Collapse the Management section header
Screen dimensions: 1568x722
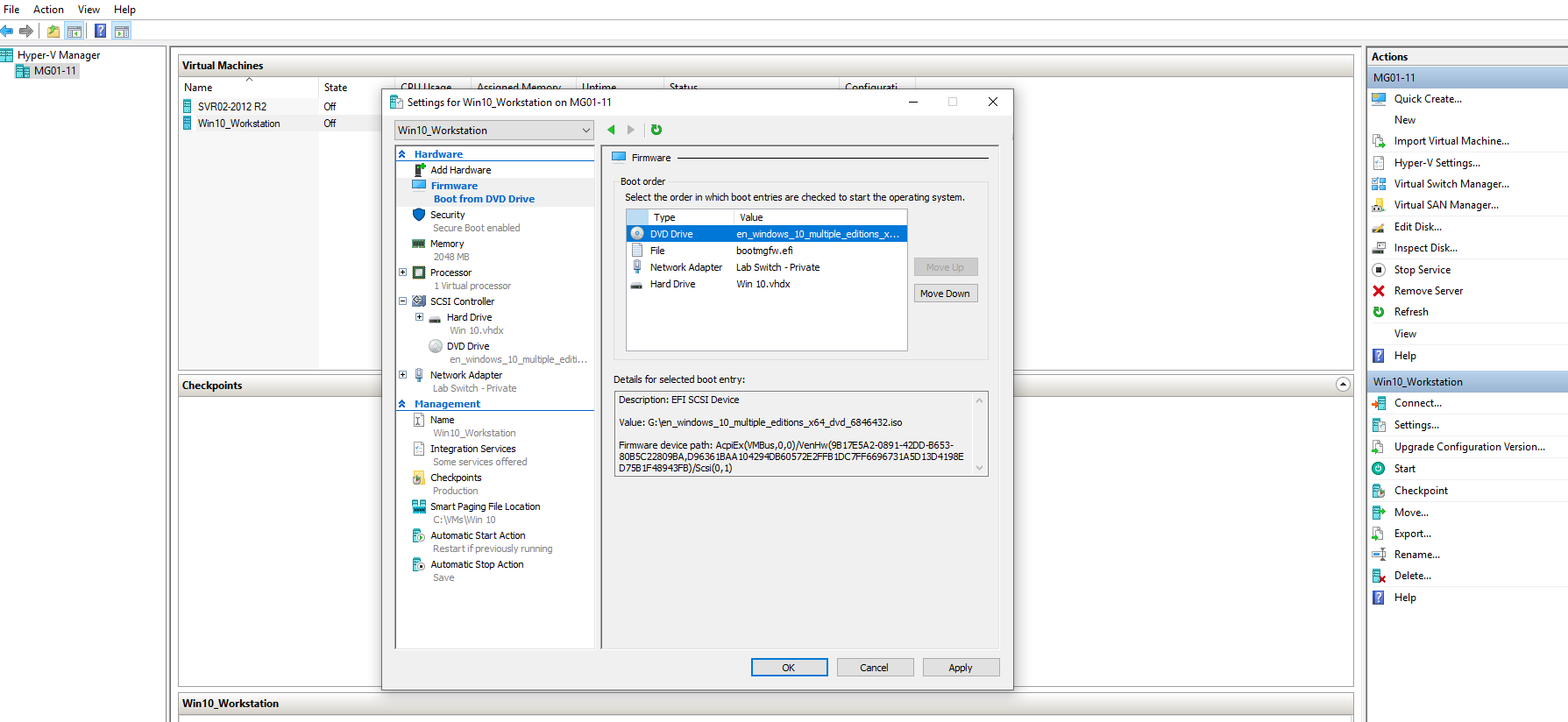(x=402, y=404)
